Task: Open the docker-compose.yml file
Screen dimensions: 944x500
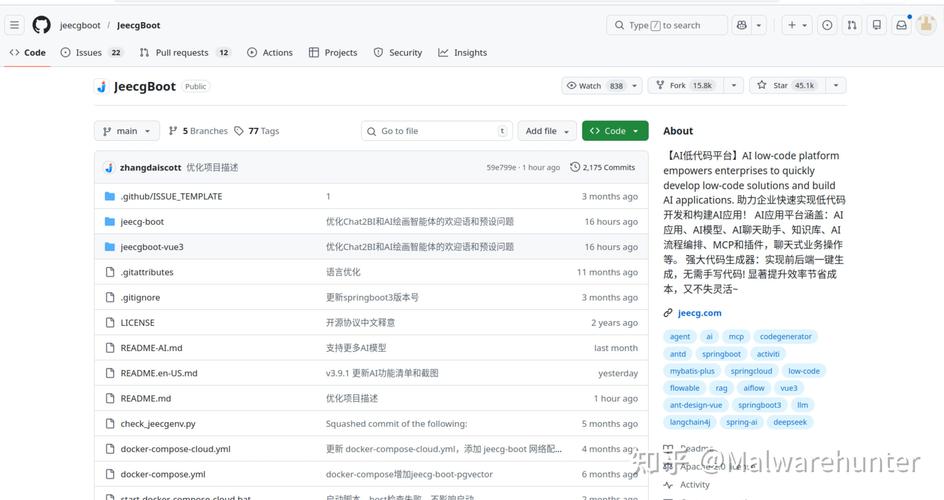Action: tap(163, 474)
